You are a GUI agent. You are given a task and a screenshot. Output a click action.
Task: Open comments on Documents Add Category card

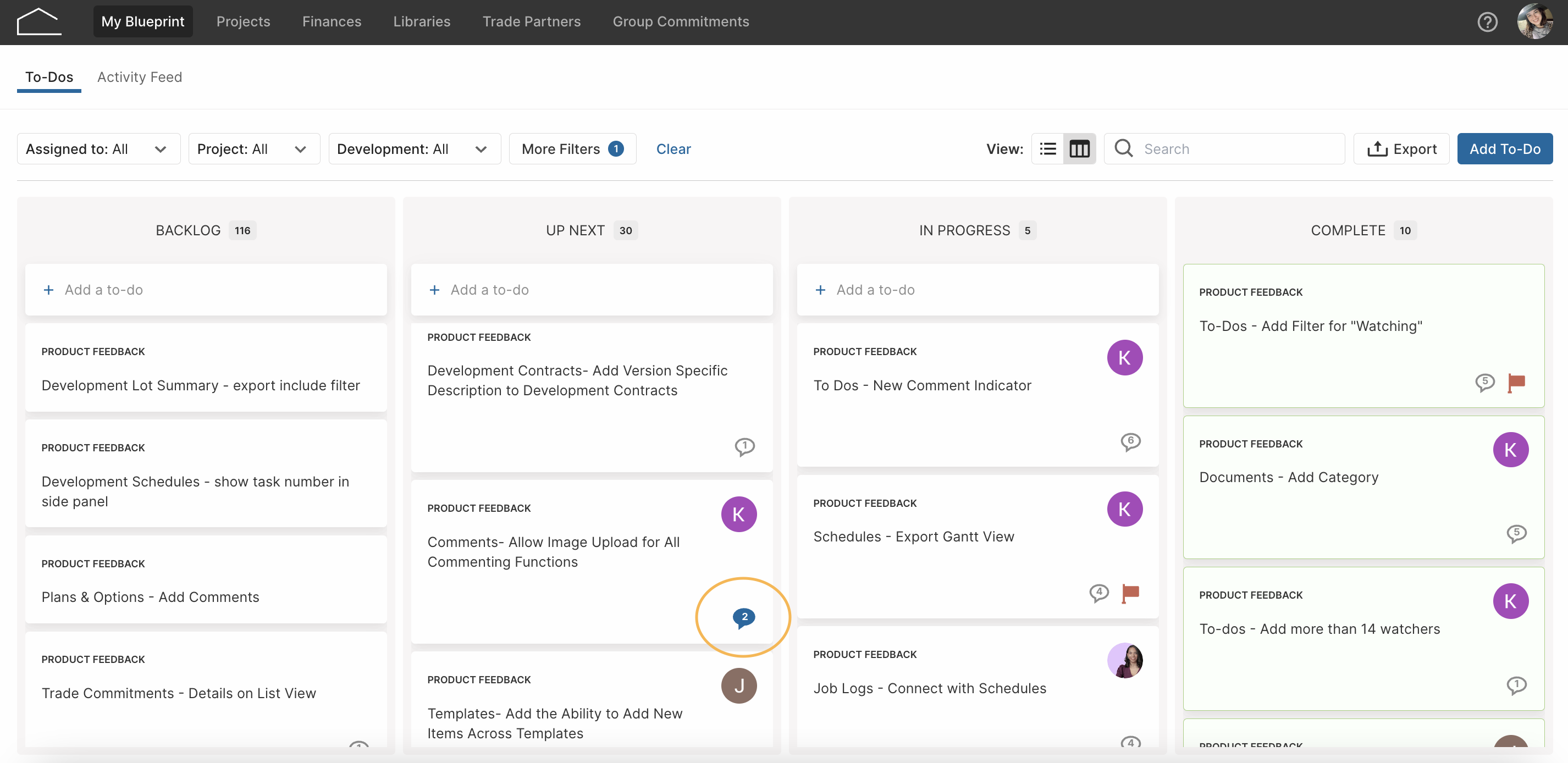tap(1516, 534)
